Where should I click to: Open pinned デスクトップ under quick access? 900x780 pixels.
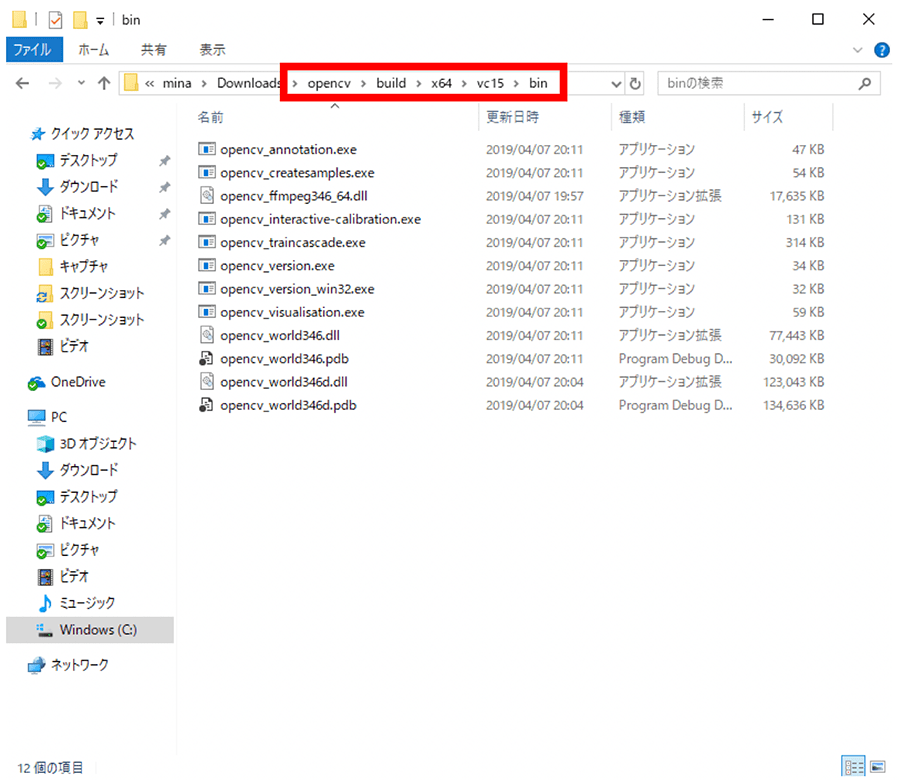[x=77, y=161]
